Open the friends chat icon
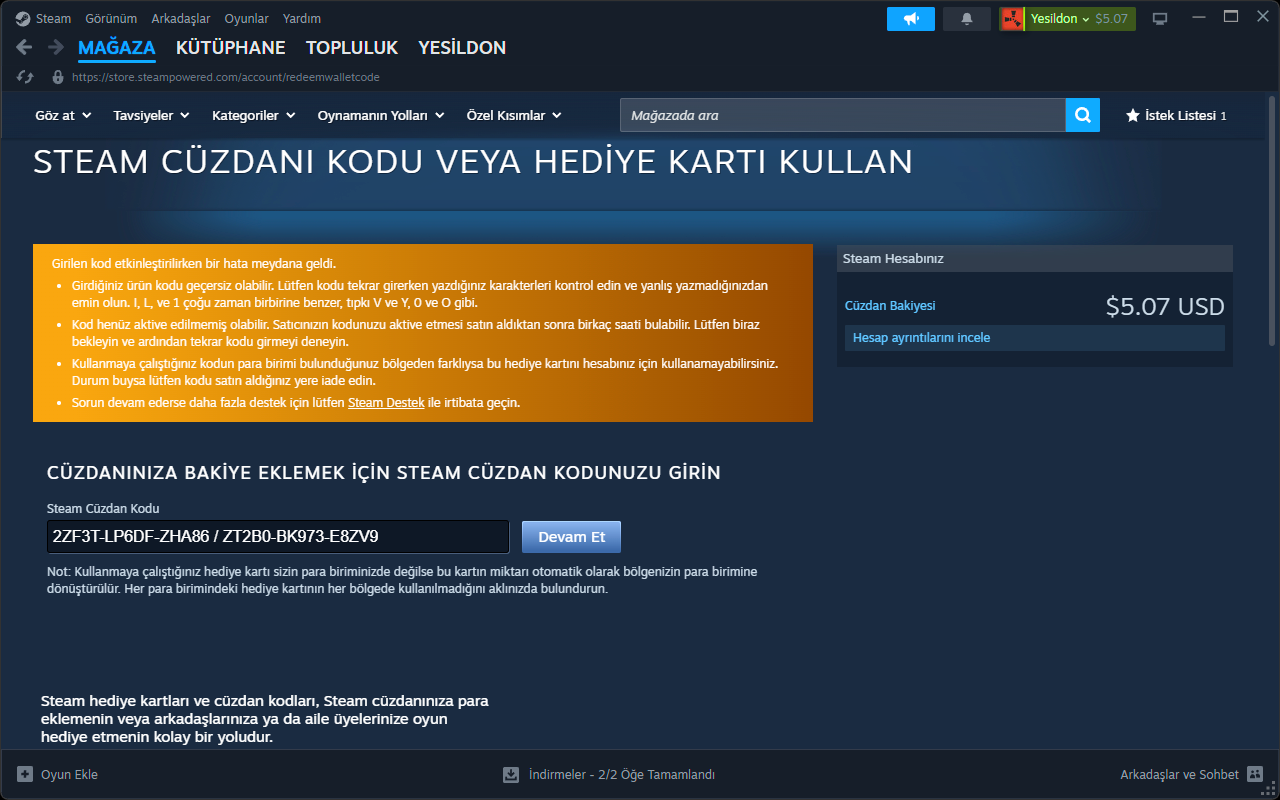This screenshot has width=1280, height=800. coord(1255,774)
